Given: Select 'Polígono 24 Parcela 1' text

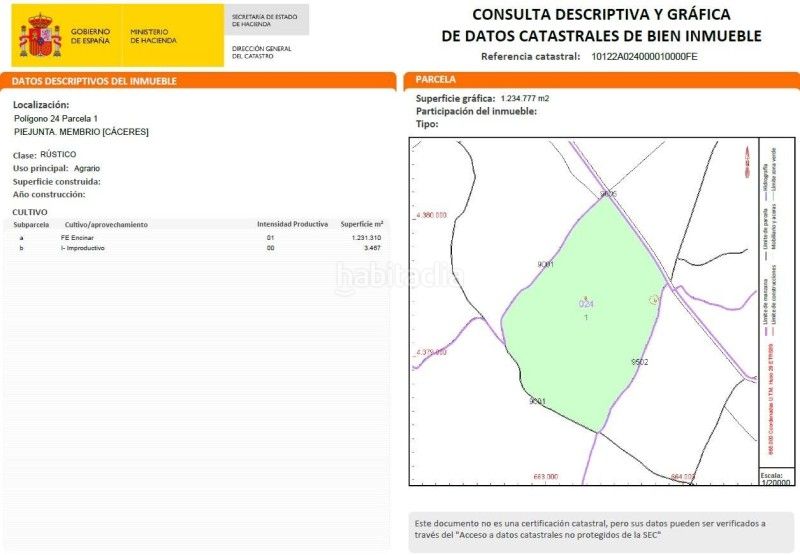Looking at the screenshot, I should [x=56, y=118].
